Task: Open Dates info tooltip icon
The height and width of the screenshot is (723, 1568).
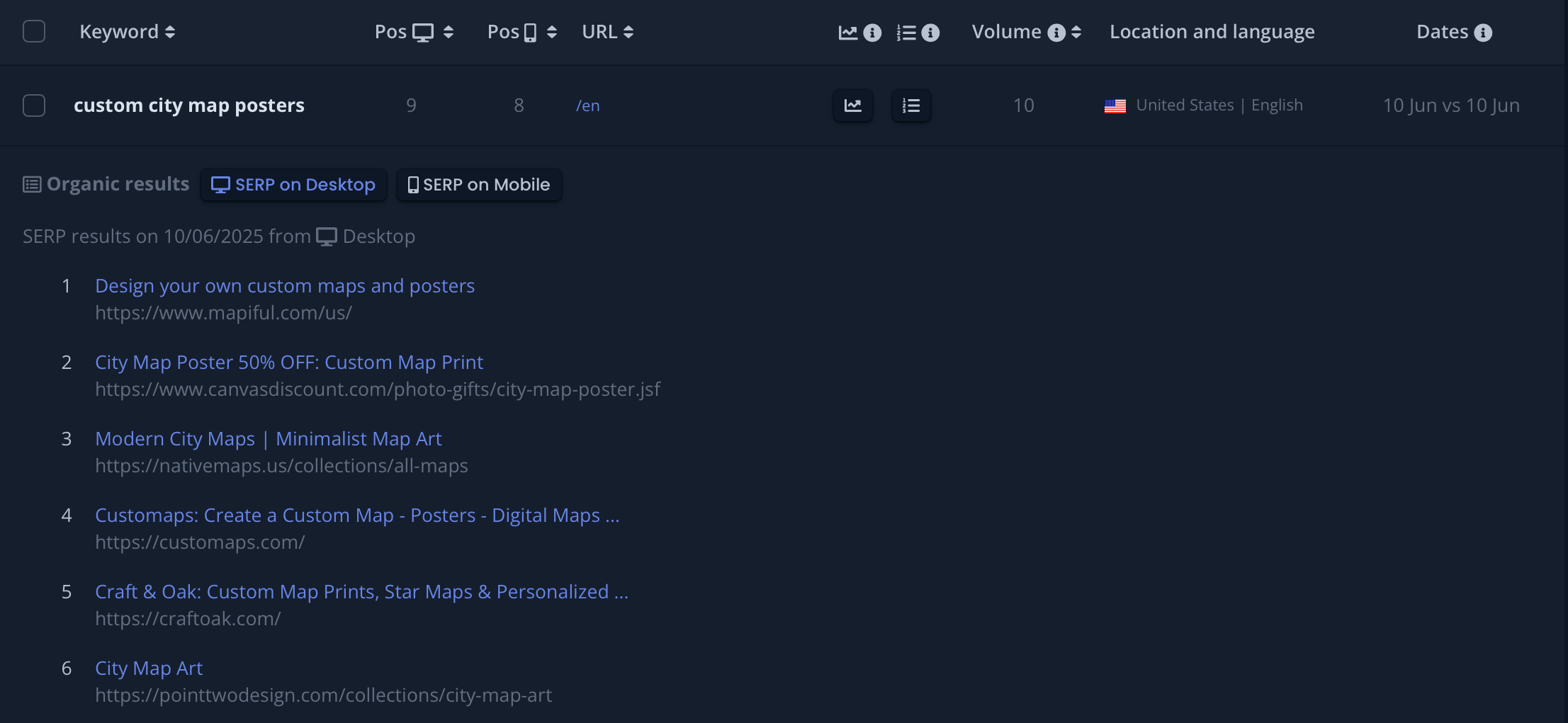Action: 1483,33
